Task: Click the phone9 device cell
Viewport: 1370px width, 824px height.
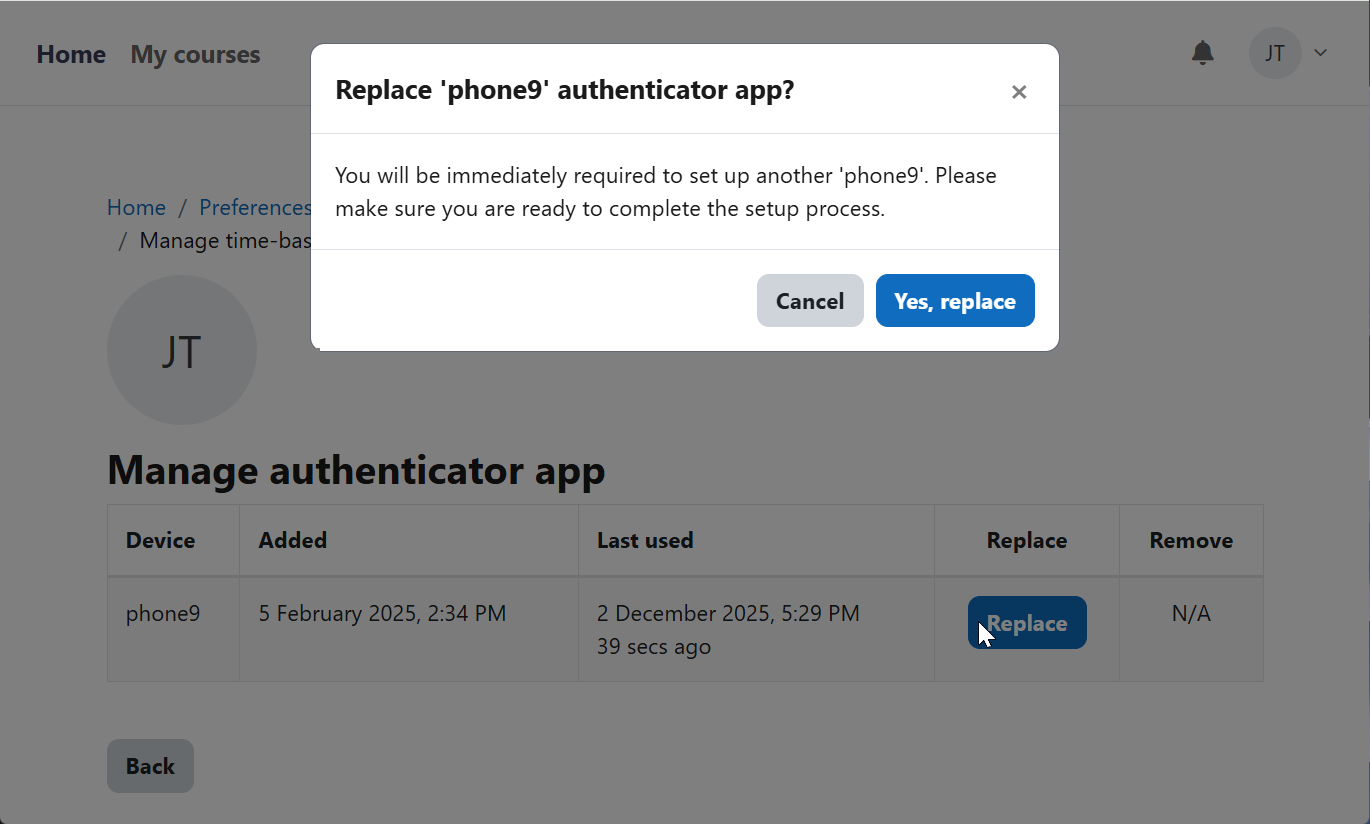Action: 163,613
